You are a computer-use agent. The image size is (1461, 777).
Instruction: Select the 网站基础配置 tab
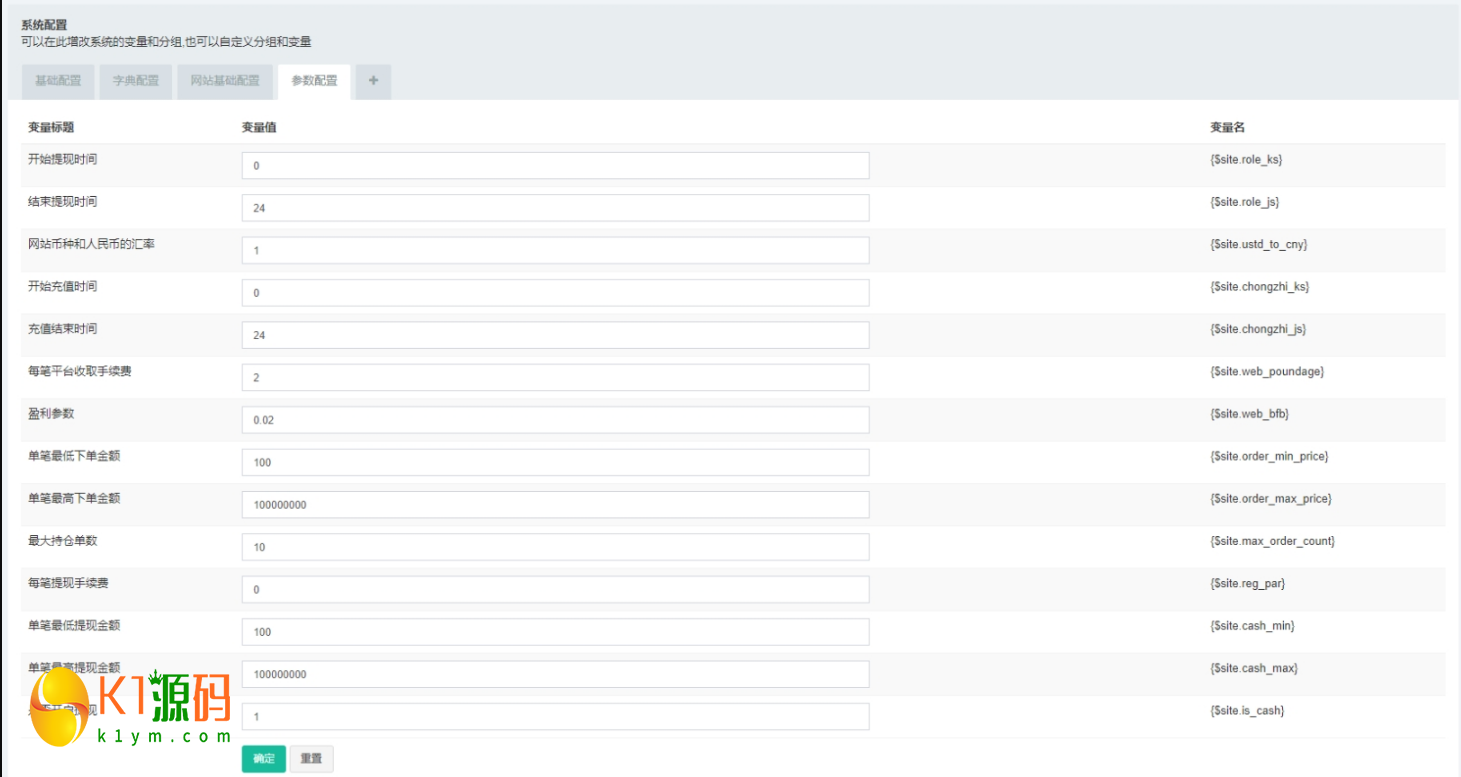click(x=225, y=81)
